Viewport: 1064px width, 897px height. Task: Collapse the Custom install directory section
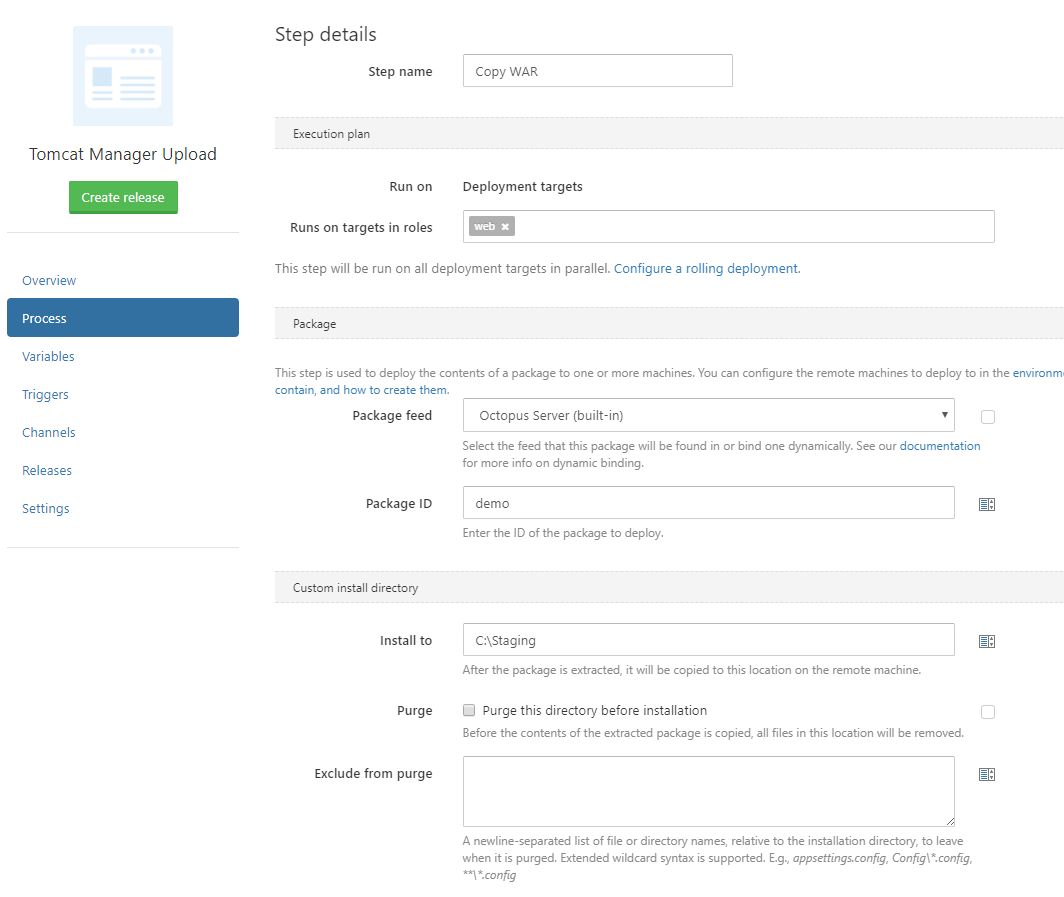point(355,588)
